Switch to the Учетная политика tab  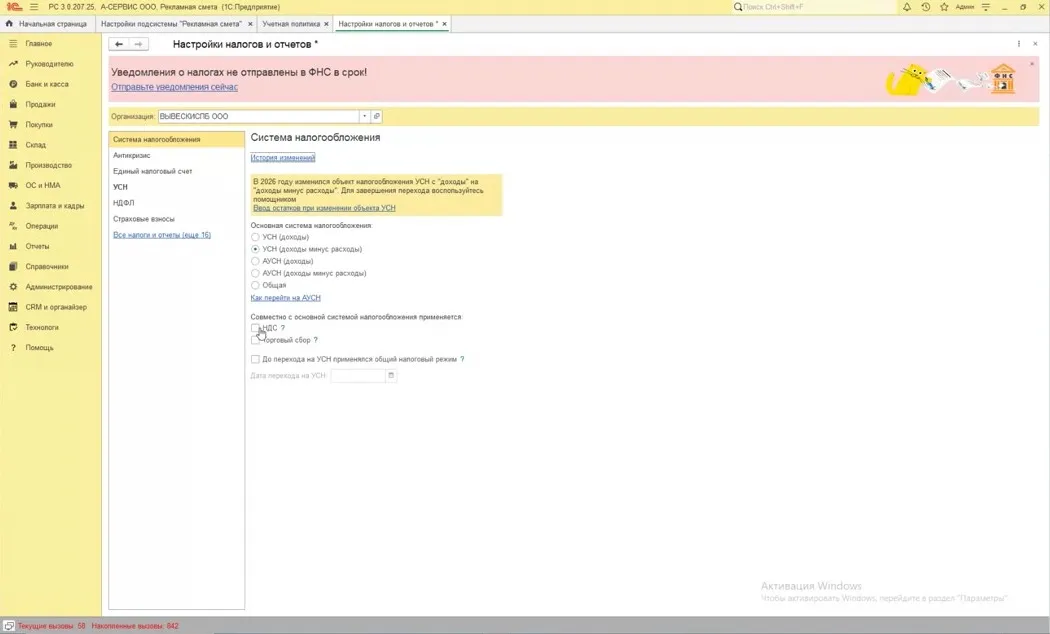[291, 24]
